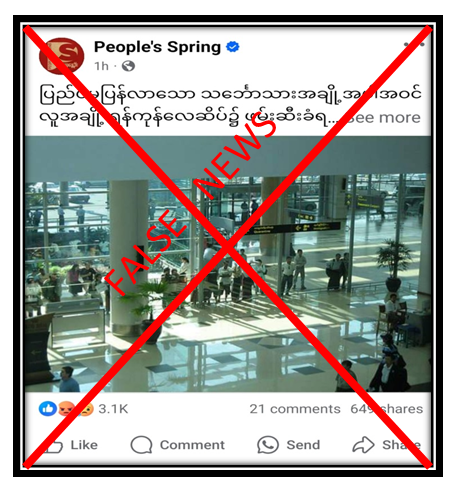455x492 pixels.
Task: View the 3.1K reactions count
Action: (113, 409)
